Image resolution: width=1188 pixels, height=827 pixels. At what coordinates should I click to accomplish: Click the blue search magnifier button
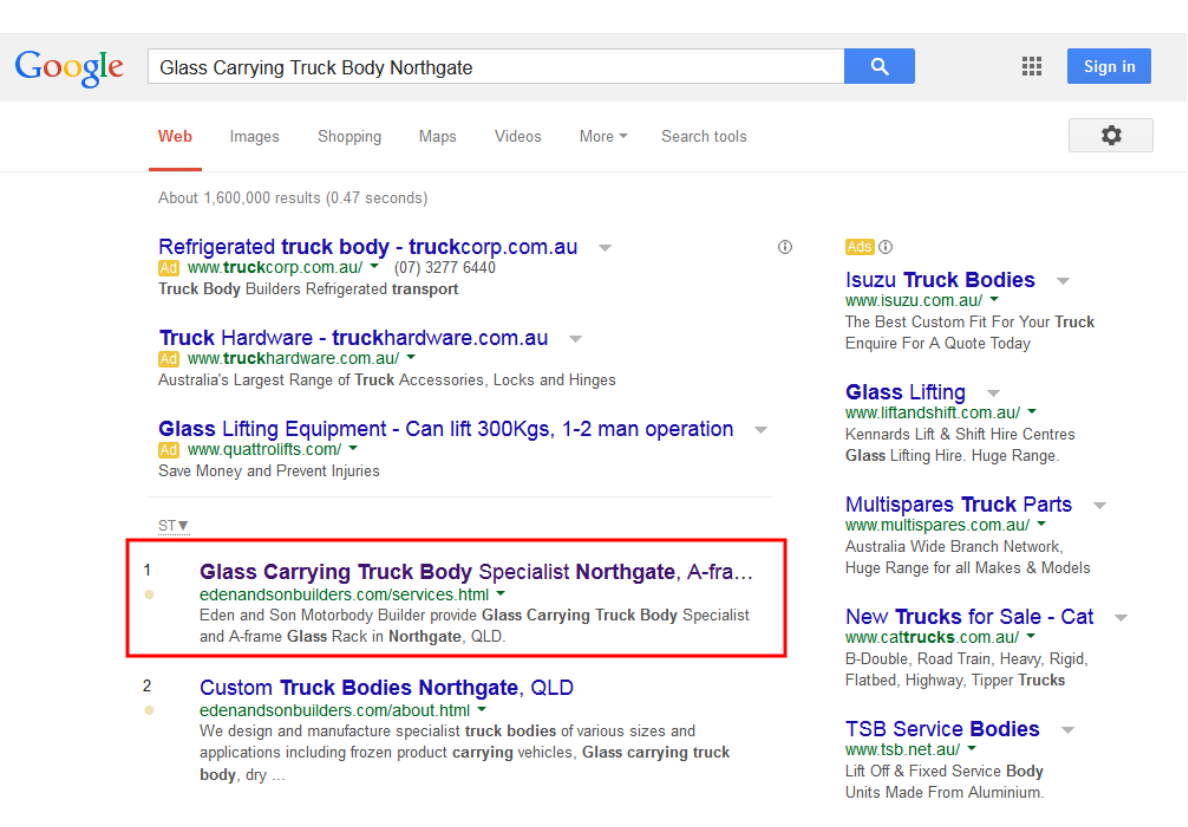coord(879,67)
